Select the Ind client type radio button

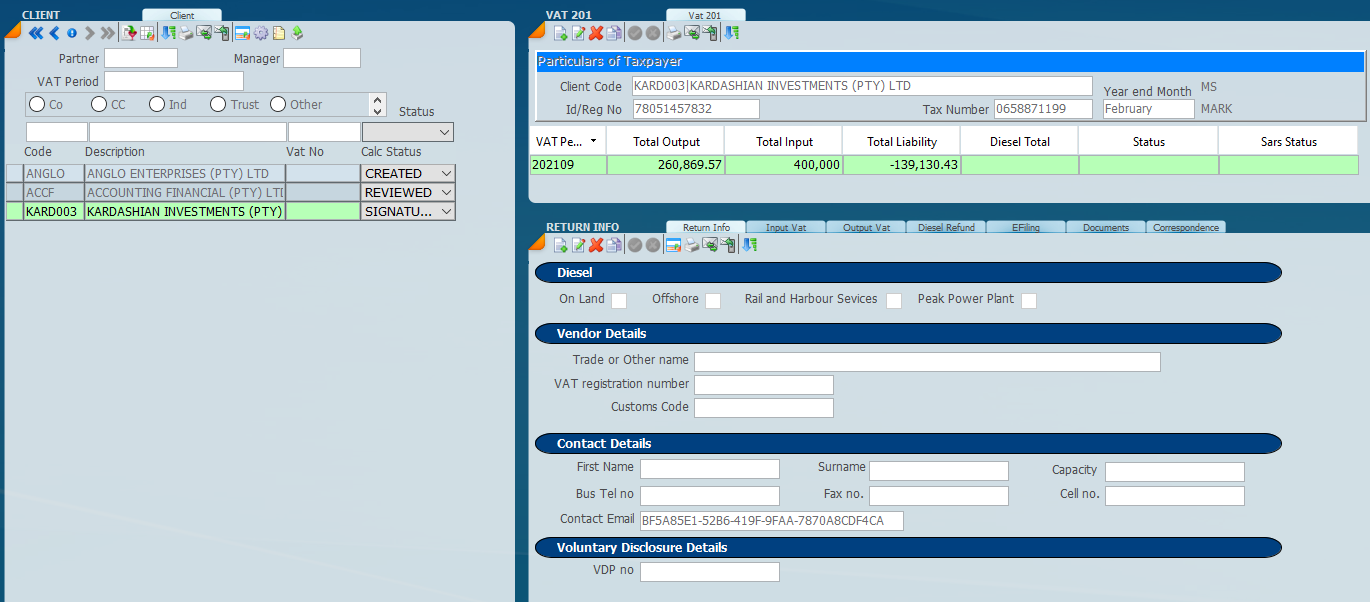tap(157, 104)
